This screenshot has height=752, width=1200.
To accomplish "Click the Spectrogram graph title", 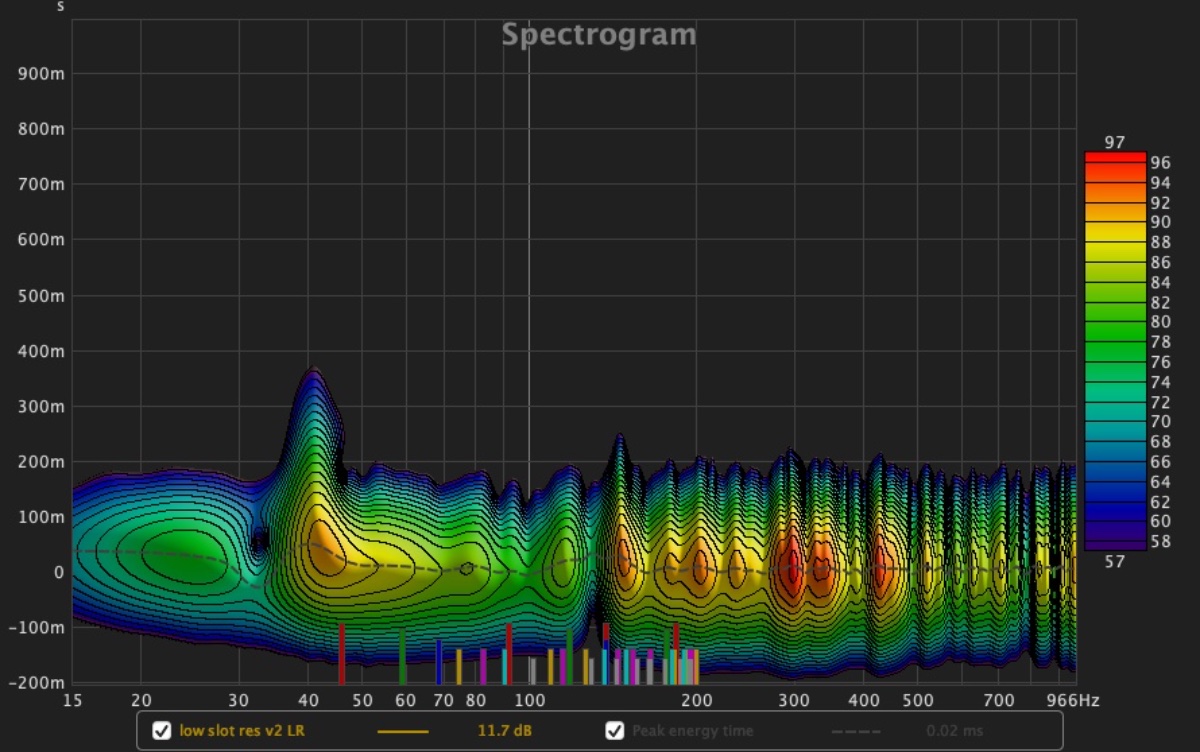I will coord(598,35).
